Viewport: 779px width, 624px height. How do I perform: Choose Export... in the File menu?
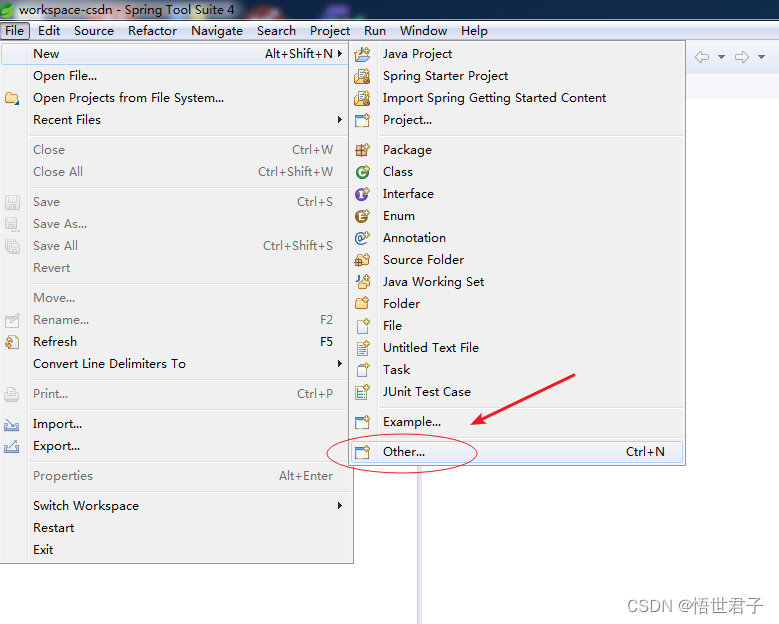(x=174, y=446)
